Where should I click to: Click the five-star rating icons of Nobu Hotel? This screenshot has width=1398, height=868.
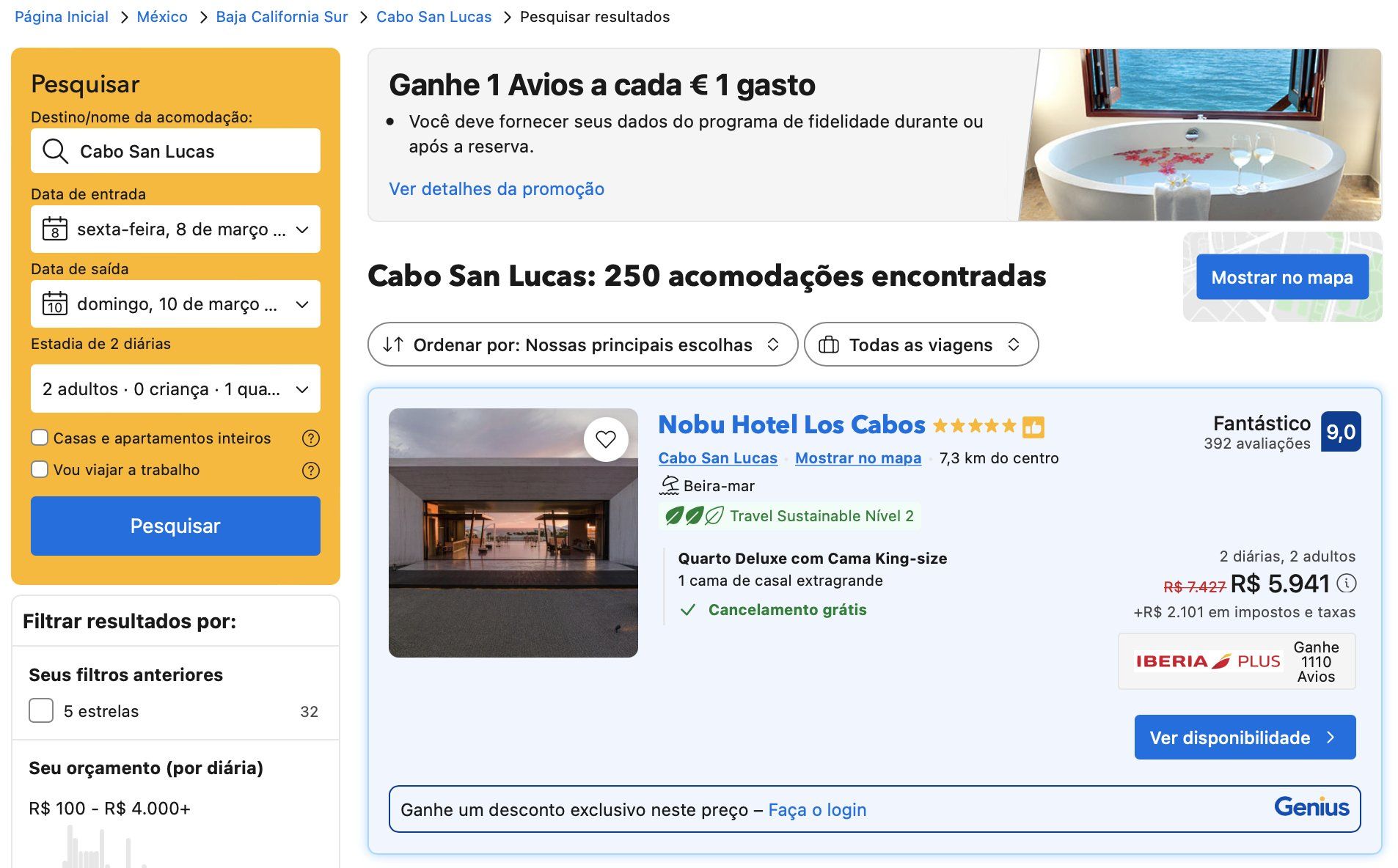coord(974,425)
